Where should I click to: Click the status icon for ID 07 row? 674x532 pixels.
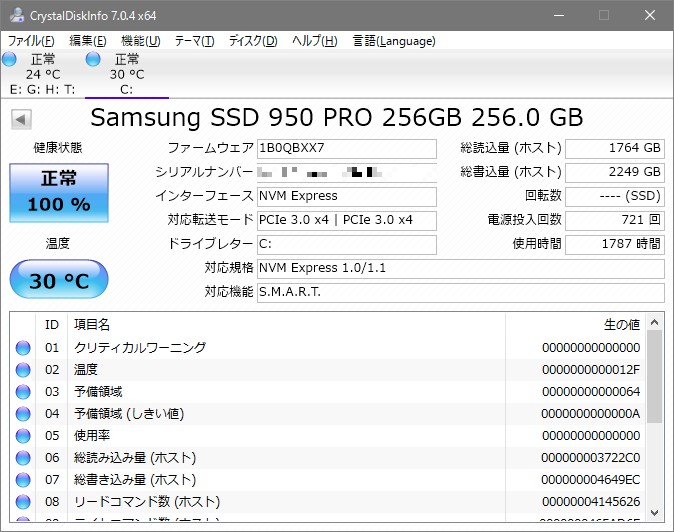[x=23, y=480]
